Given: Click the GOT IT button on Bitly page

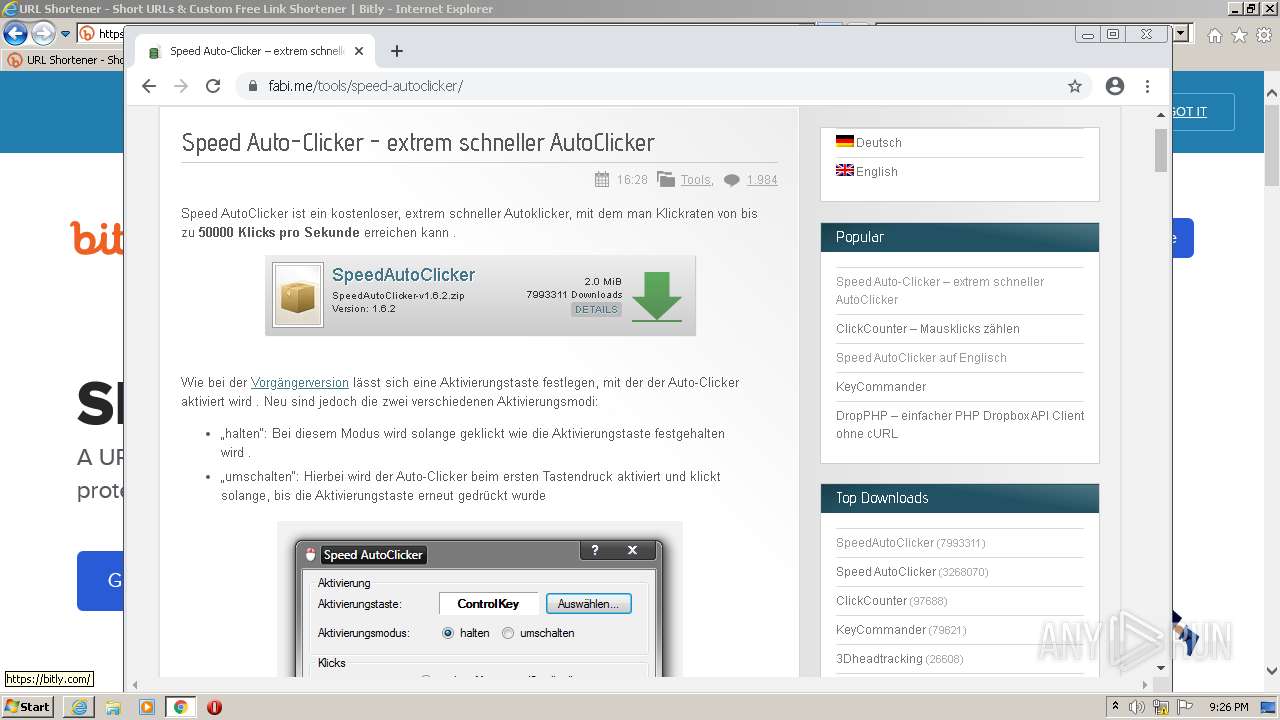Looking at the screenshot, I should [1191, 112].
